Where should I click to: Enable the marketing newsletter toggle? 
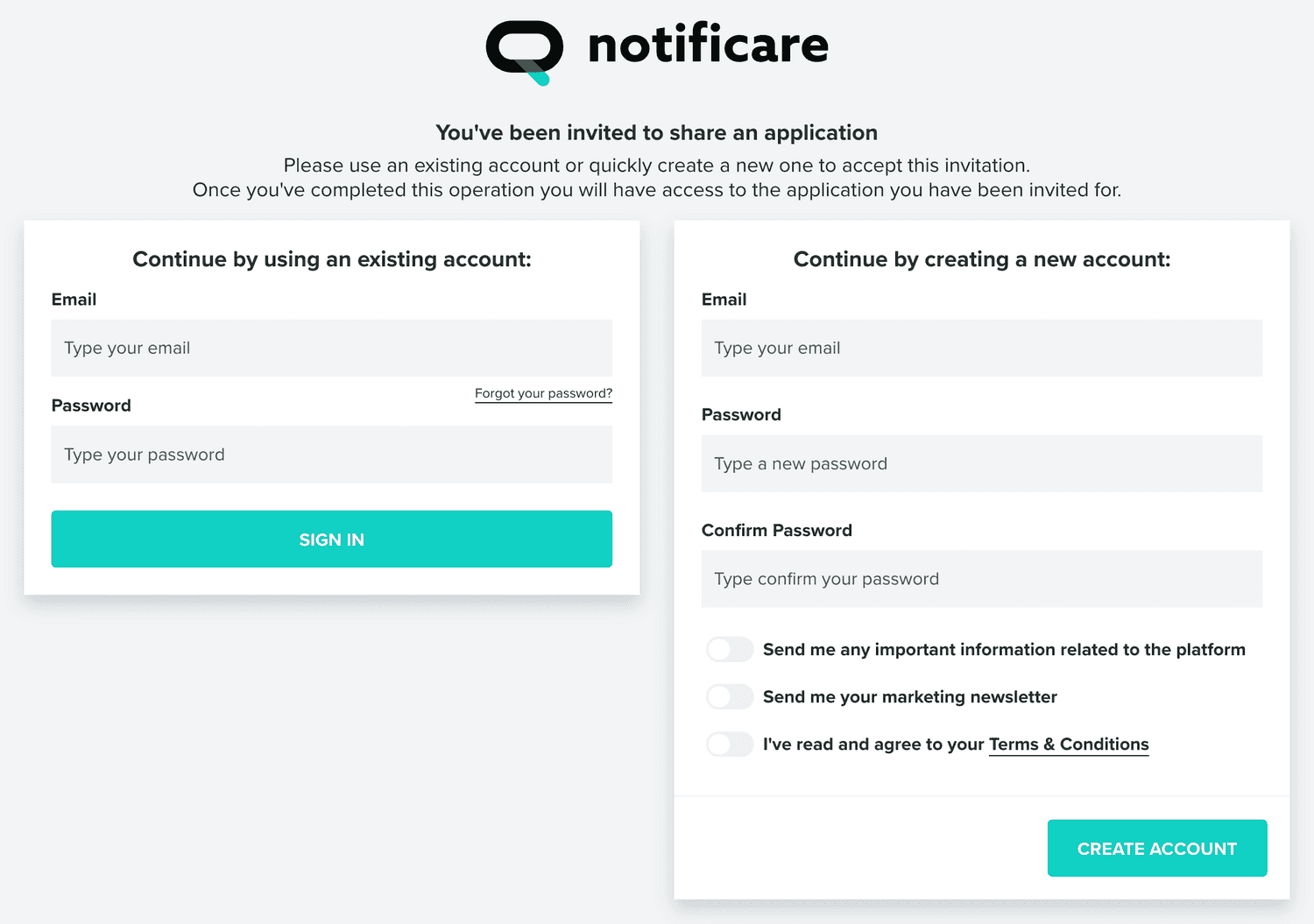pos(729,696)
